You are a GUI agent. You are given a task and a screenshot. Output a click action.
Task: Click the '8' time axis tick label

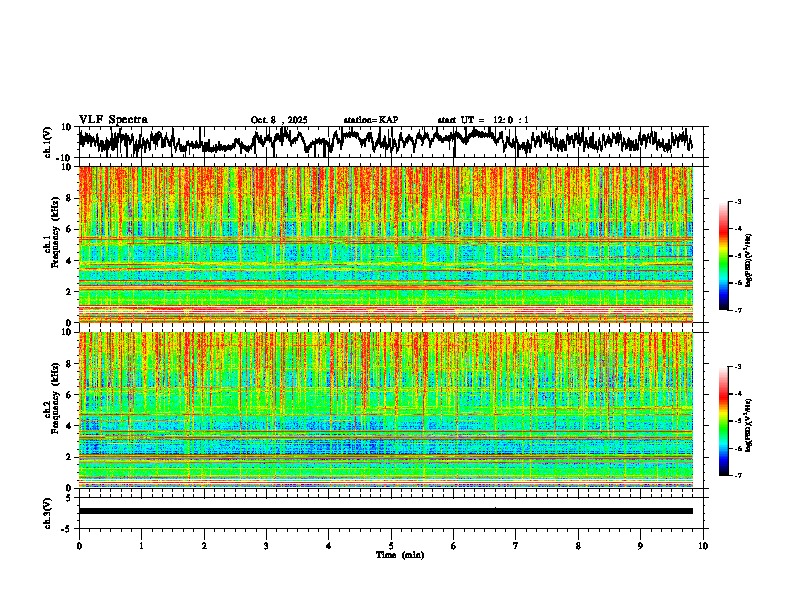coord(578,546)
